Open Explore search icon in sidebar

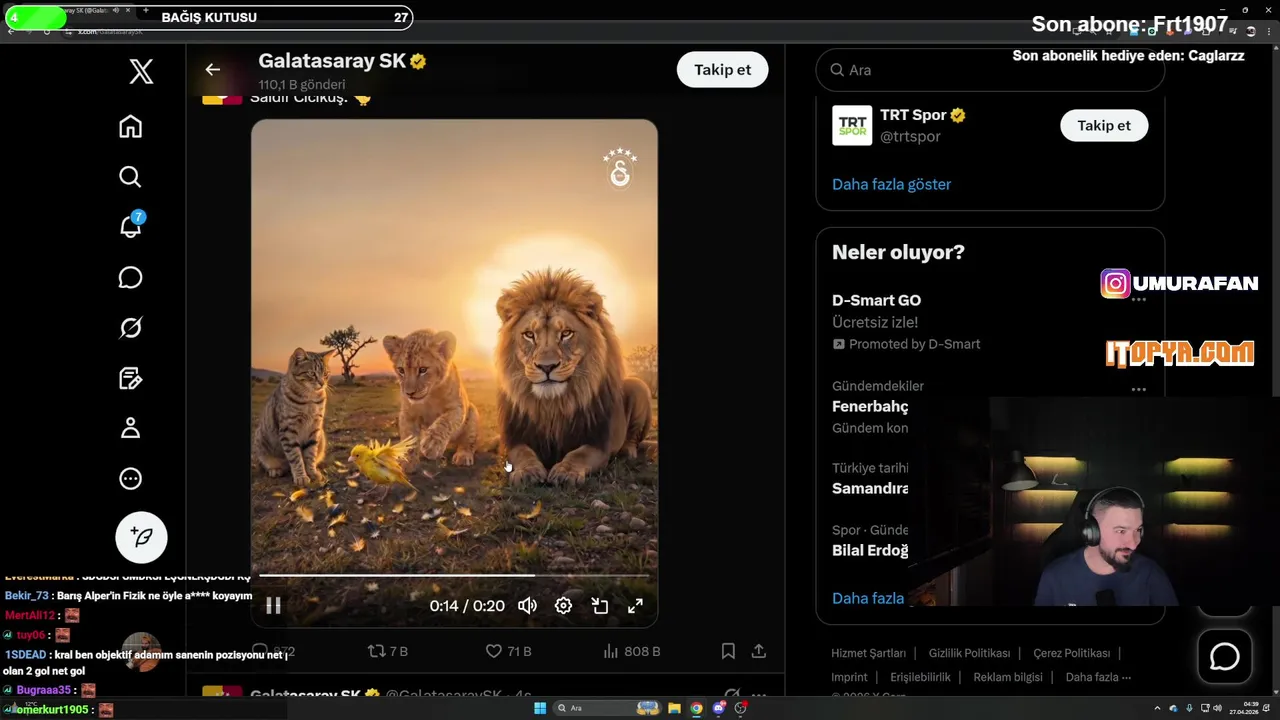pyautogui.click(x=130, y=177)
